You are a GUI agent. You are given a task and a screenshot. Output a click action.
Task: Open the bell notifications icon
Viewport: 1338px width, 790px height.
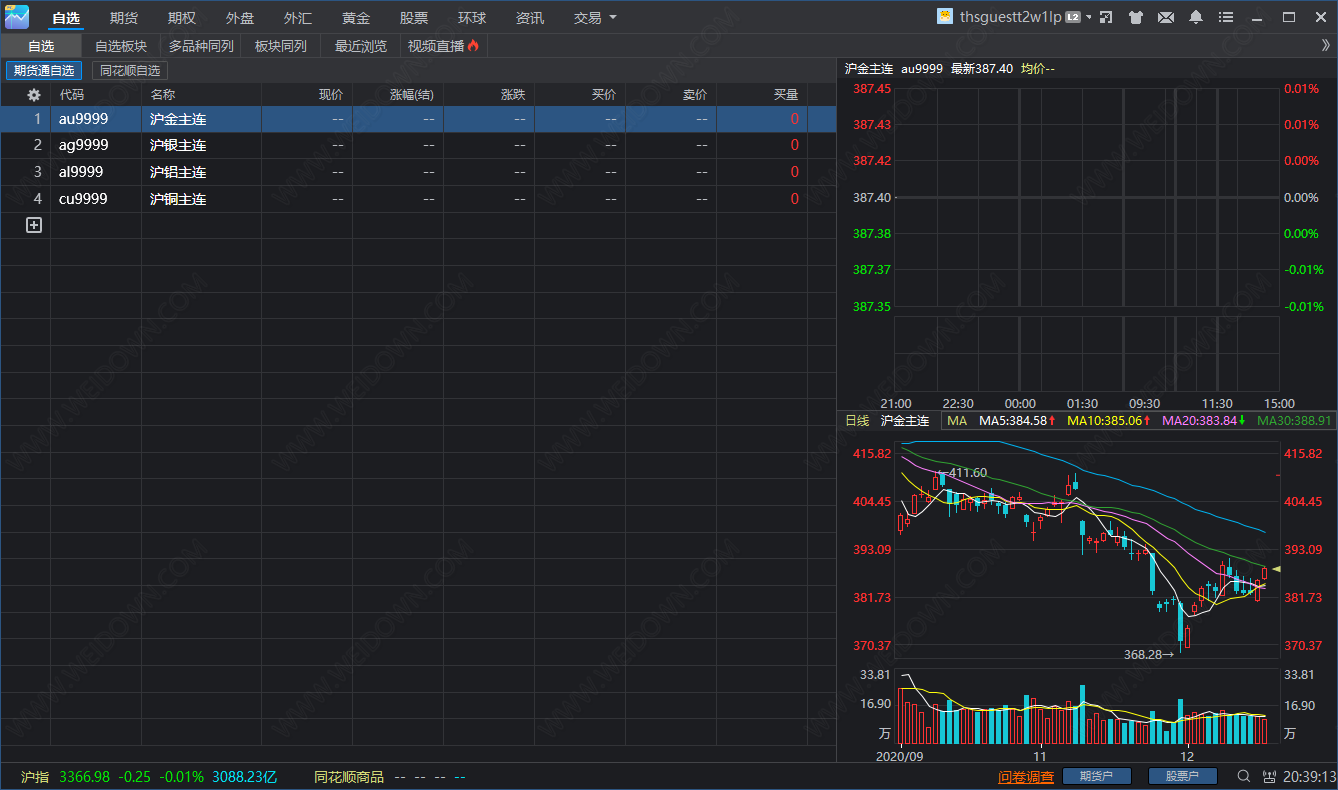pos(1196,17)
